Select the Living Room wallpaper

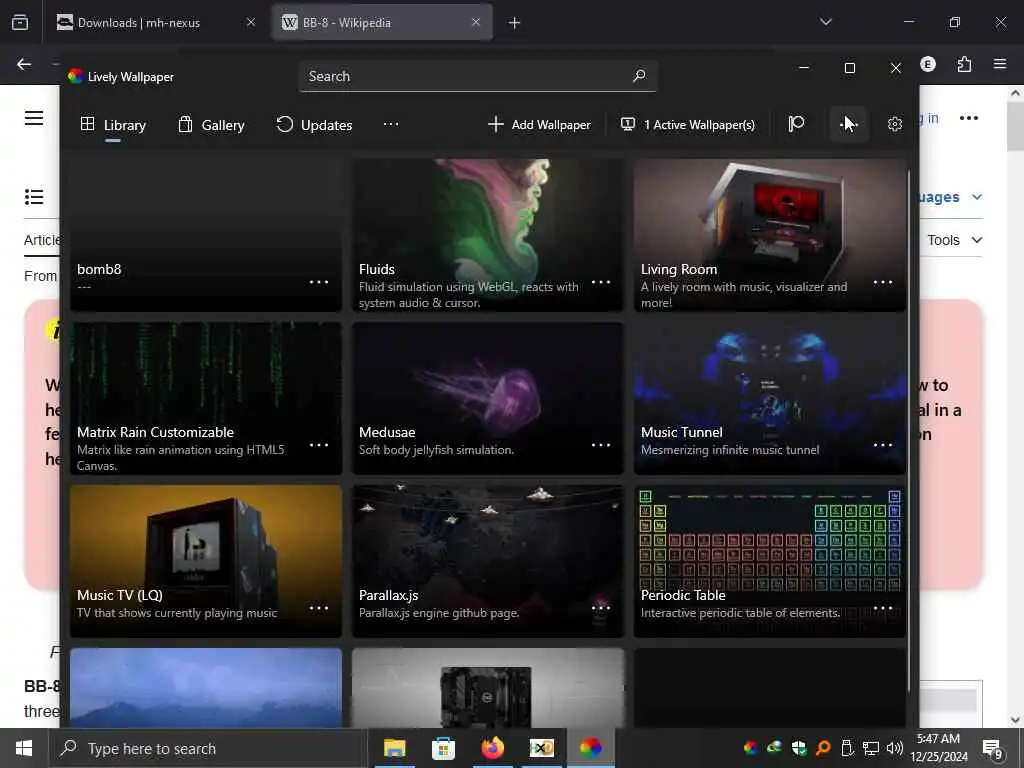click(x=770, y=235)
